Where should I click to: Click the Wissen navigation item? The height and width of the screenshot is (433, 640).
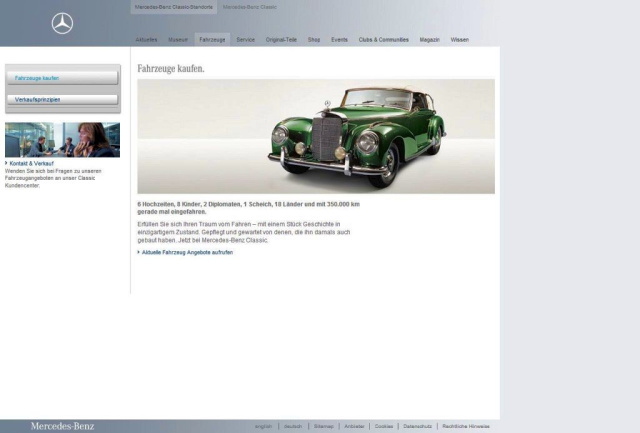click(x=460, y=39)
